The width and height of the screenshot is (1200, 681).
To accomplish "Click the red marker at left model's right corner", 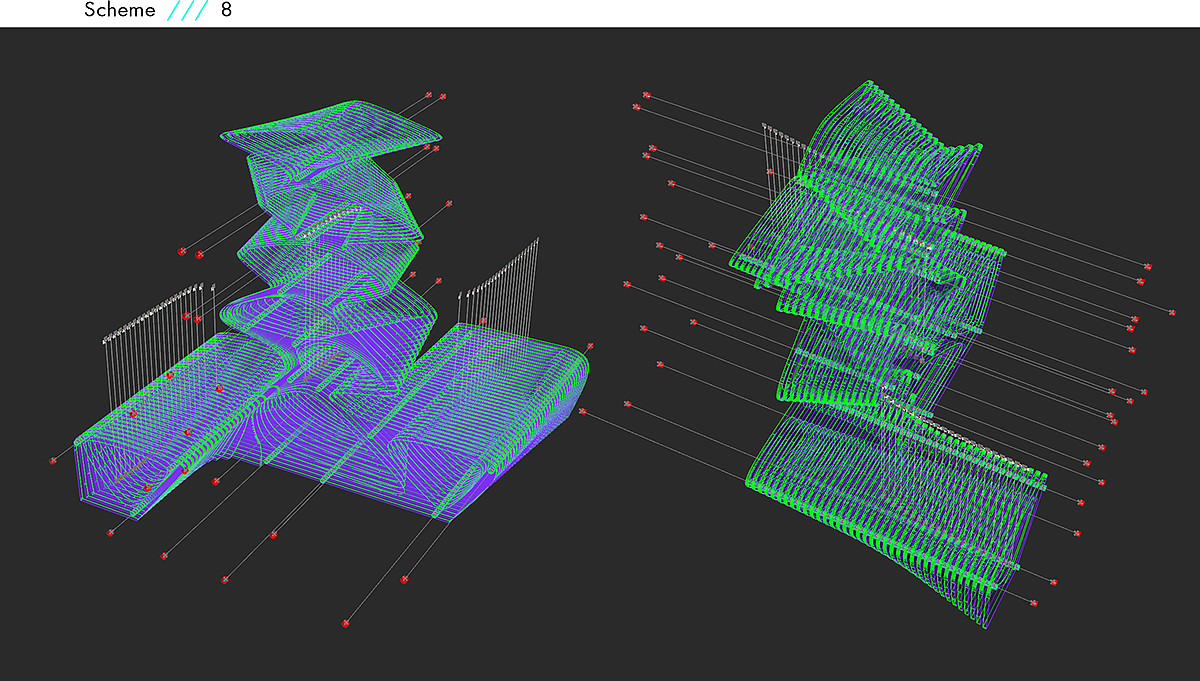I will pyautogui.click(x=582, y=411).
